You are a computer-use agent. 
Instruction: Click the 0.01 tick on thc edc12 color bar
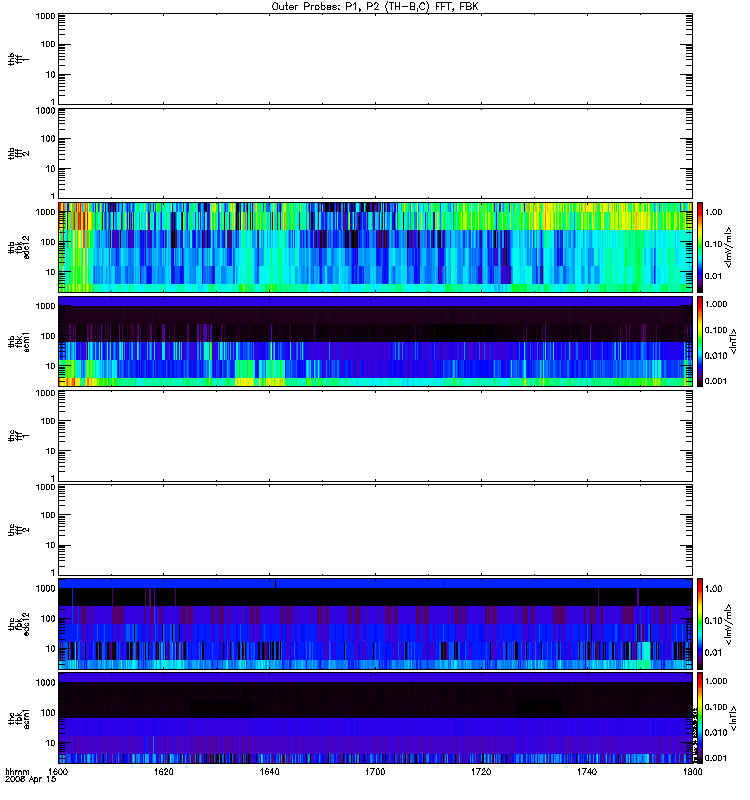click(714, 653)
